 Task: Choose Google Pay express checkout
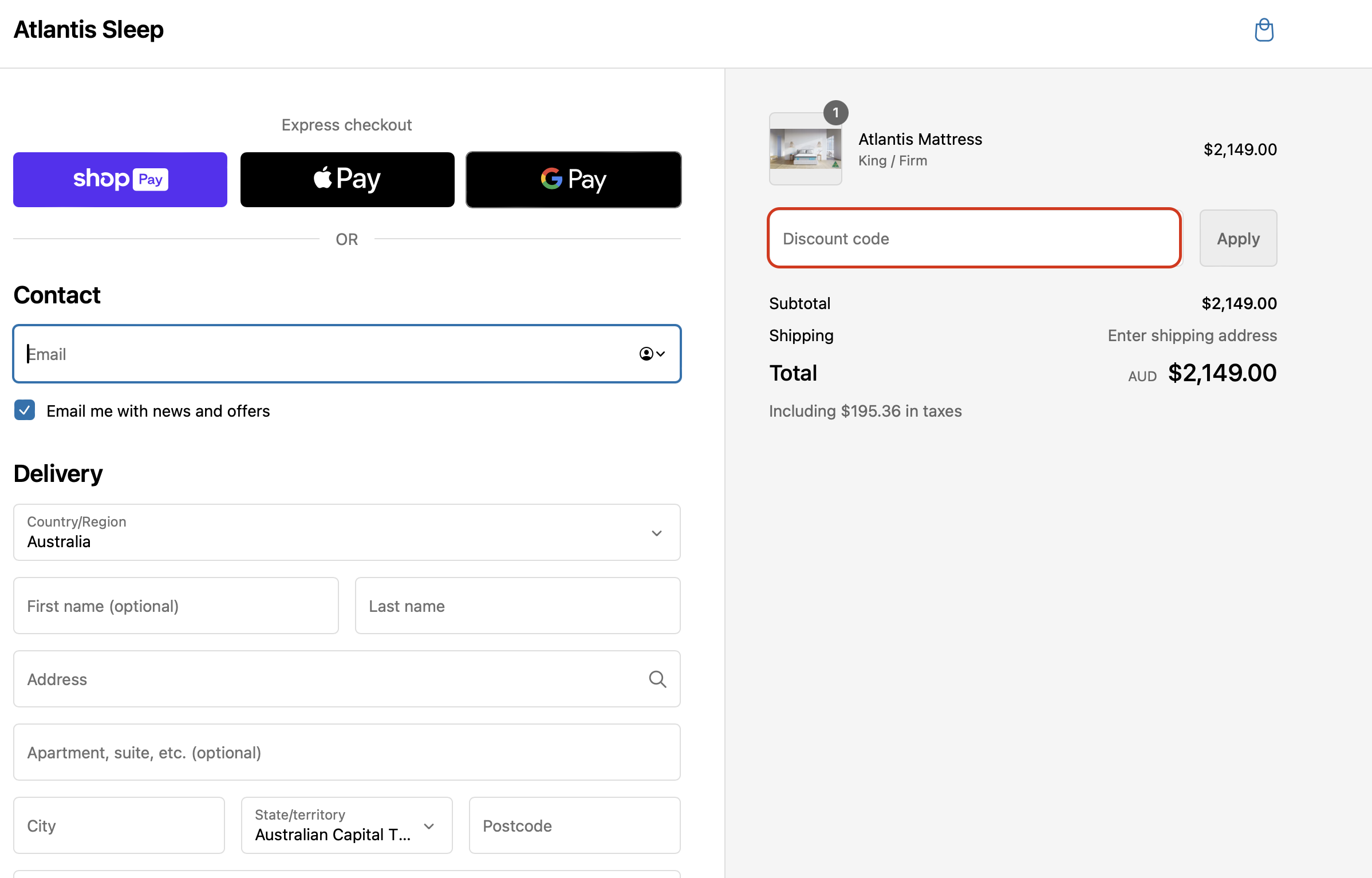(x=573, y=180)
